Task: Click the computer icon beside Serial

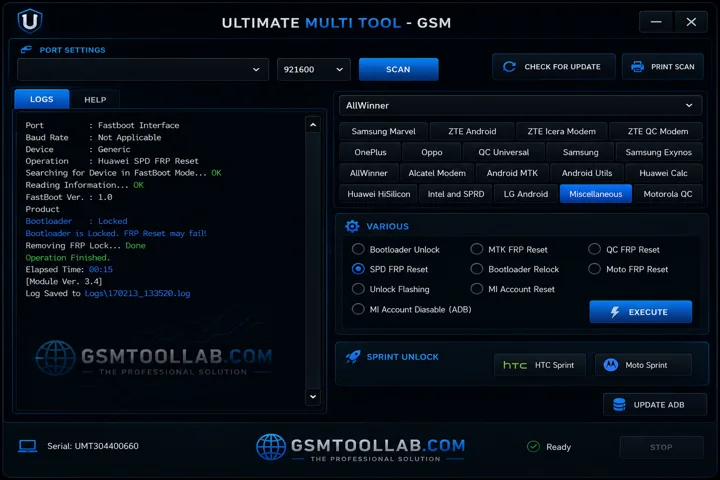Action: 28,446
